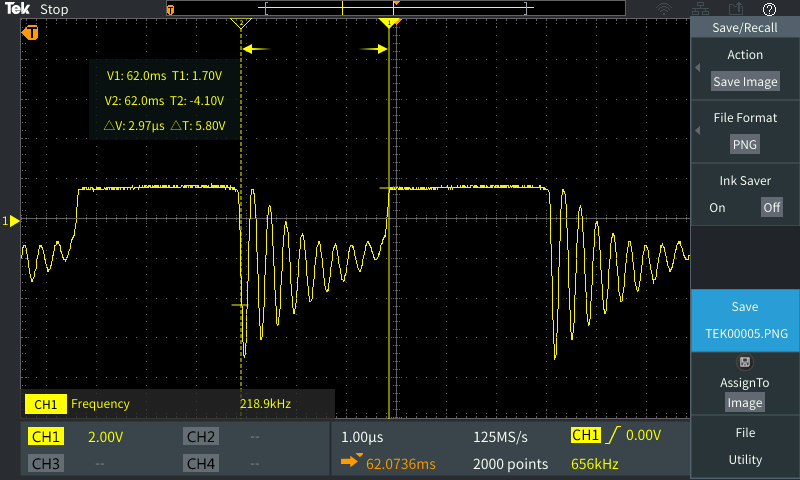Click the 218.9kHz frequency reading
This screenshot has width=800, height=480.
tap(265, 404)
